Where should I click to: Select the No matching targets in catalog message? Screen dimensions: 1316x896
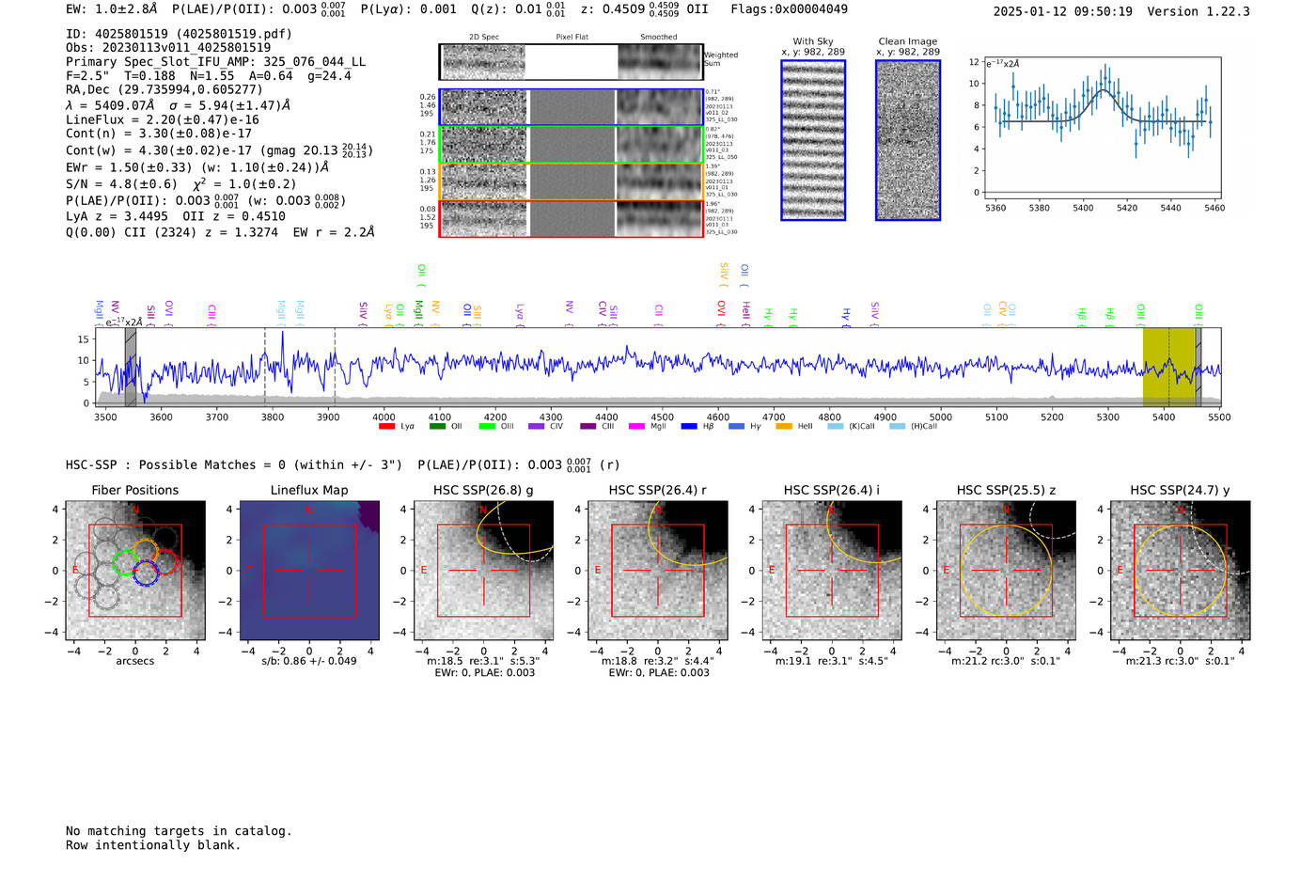(x=179, y=831)
